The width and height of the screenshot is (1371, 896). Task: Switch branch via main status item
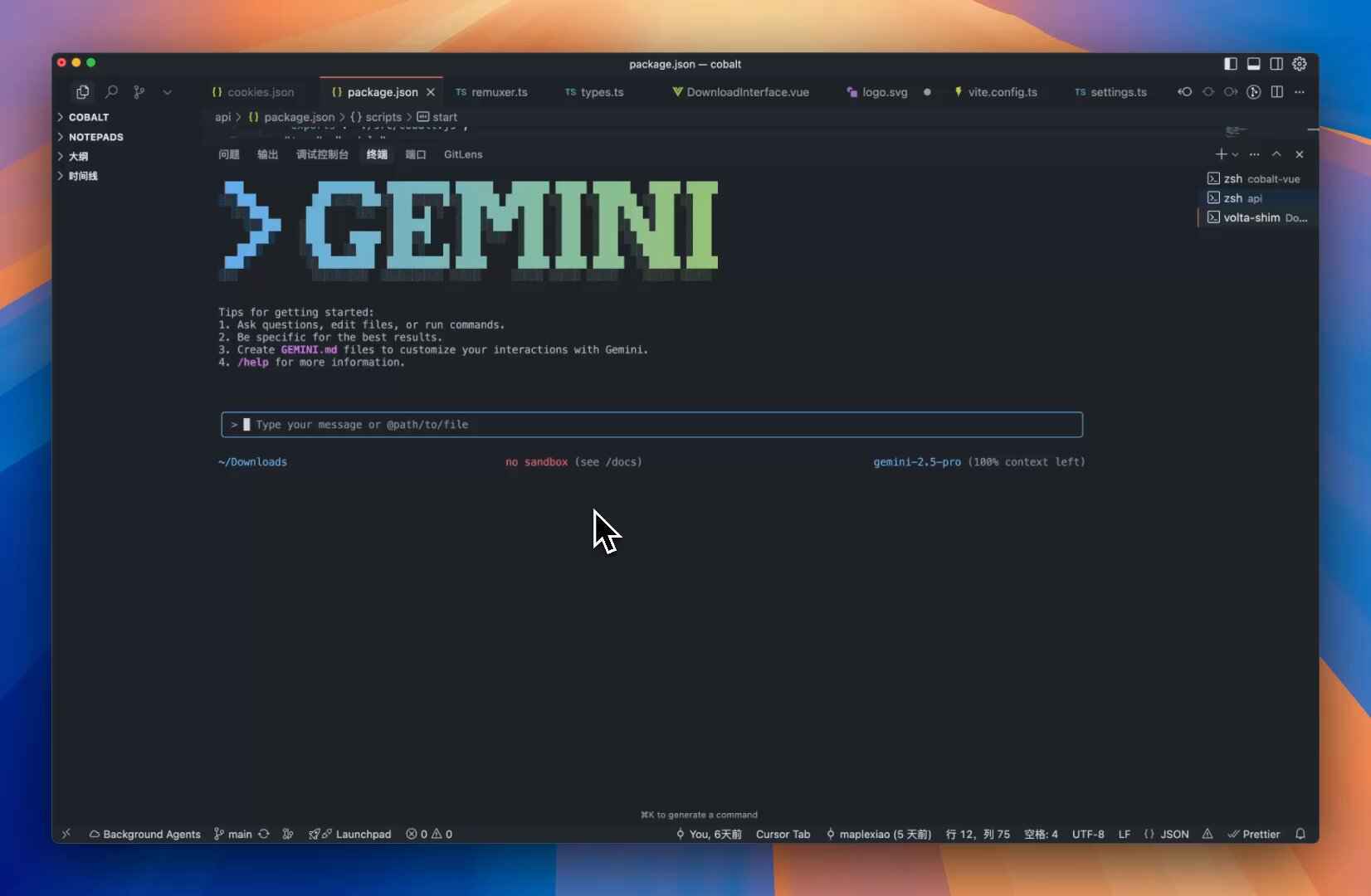click(x=233, y=834)
